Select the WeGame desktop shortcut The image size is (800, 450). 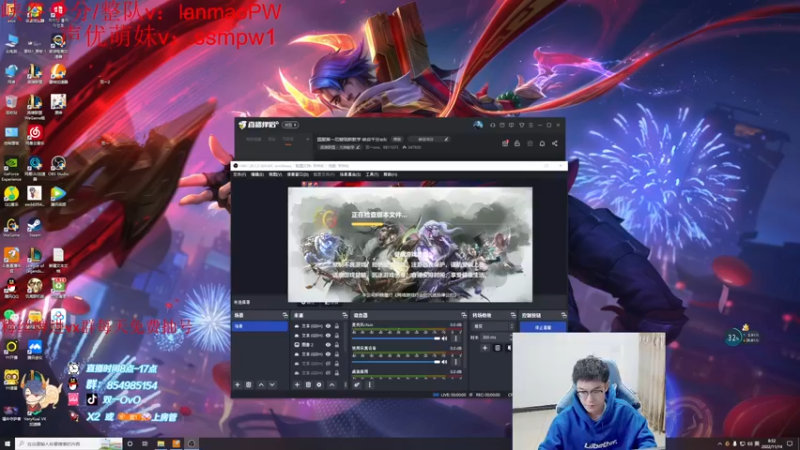click(x=11, y=227)
